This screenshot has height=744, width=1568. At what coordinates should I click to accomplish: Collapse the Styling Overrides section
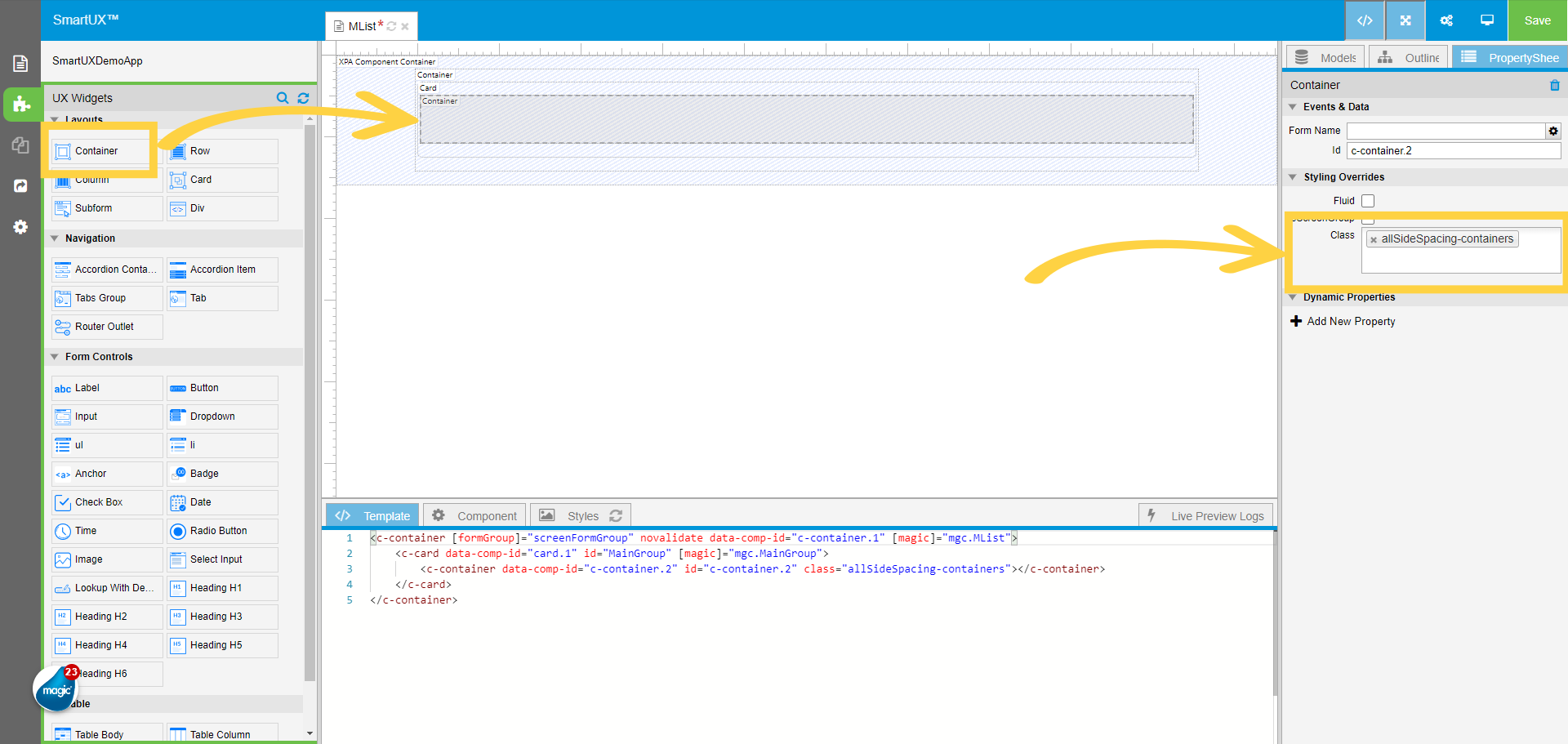tap(1293, 177)
